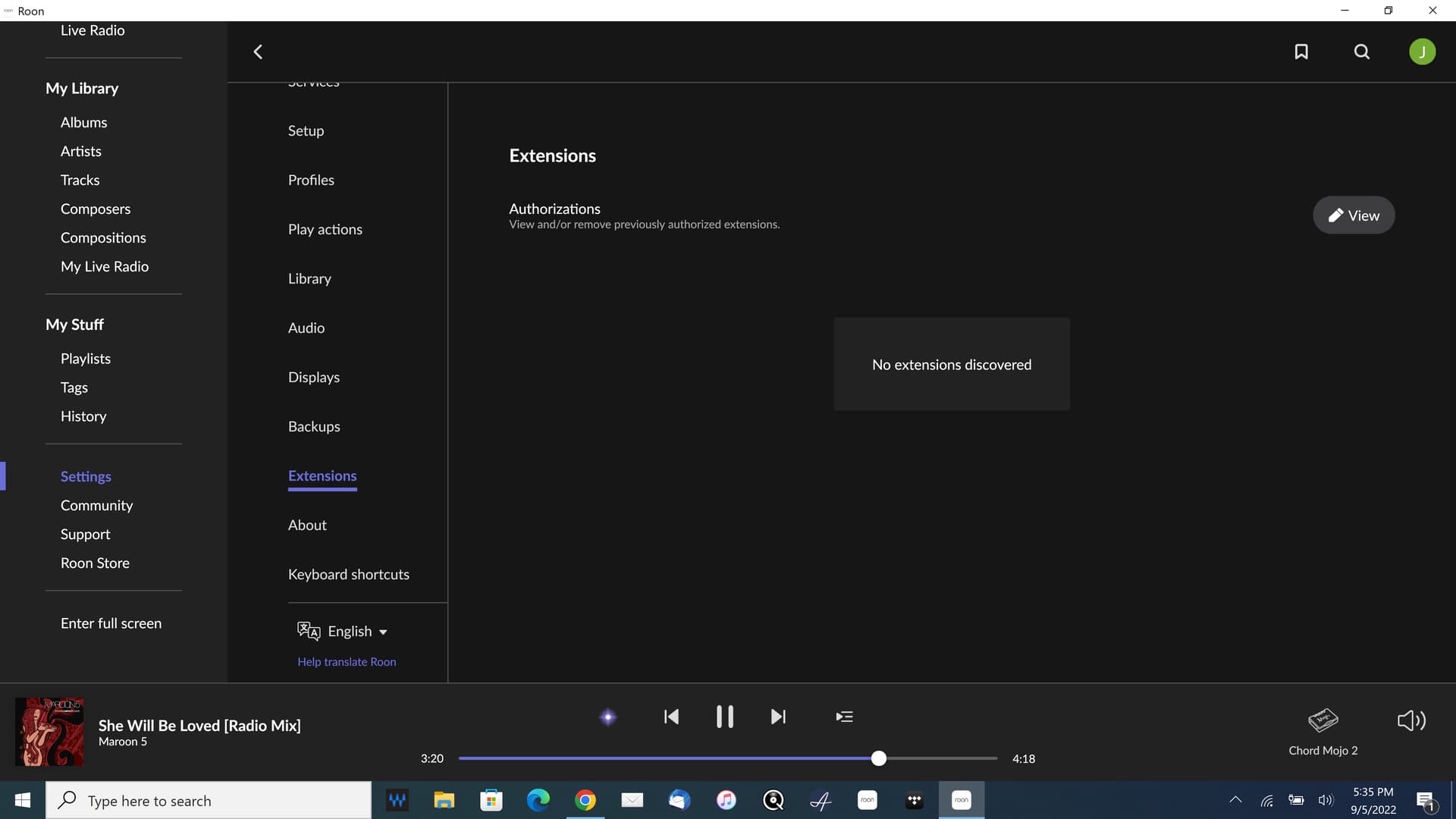The width and height of the screenshot is (1456, 819).
Task: Open the Setup settings tab
Action: pyautogui.click(x=306, y=130)
